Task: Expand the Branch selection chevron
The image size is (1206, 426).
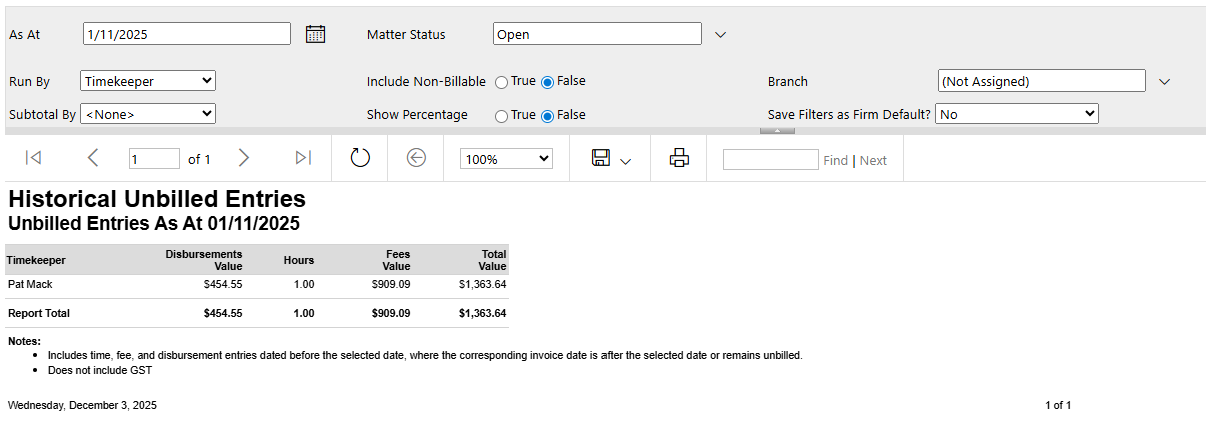Action: [x=1164, y=82]
